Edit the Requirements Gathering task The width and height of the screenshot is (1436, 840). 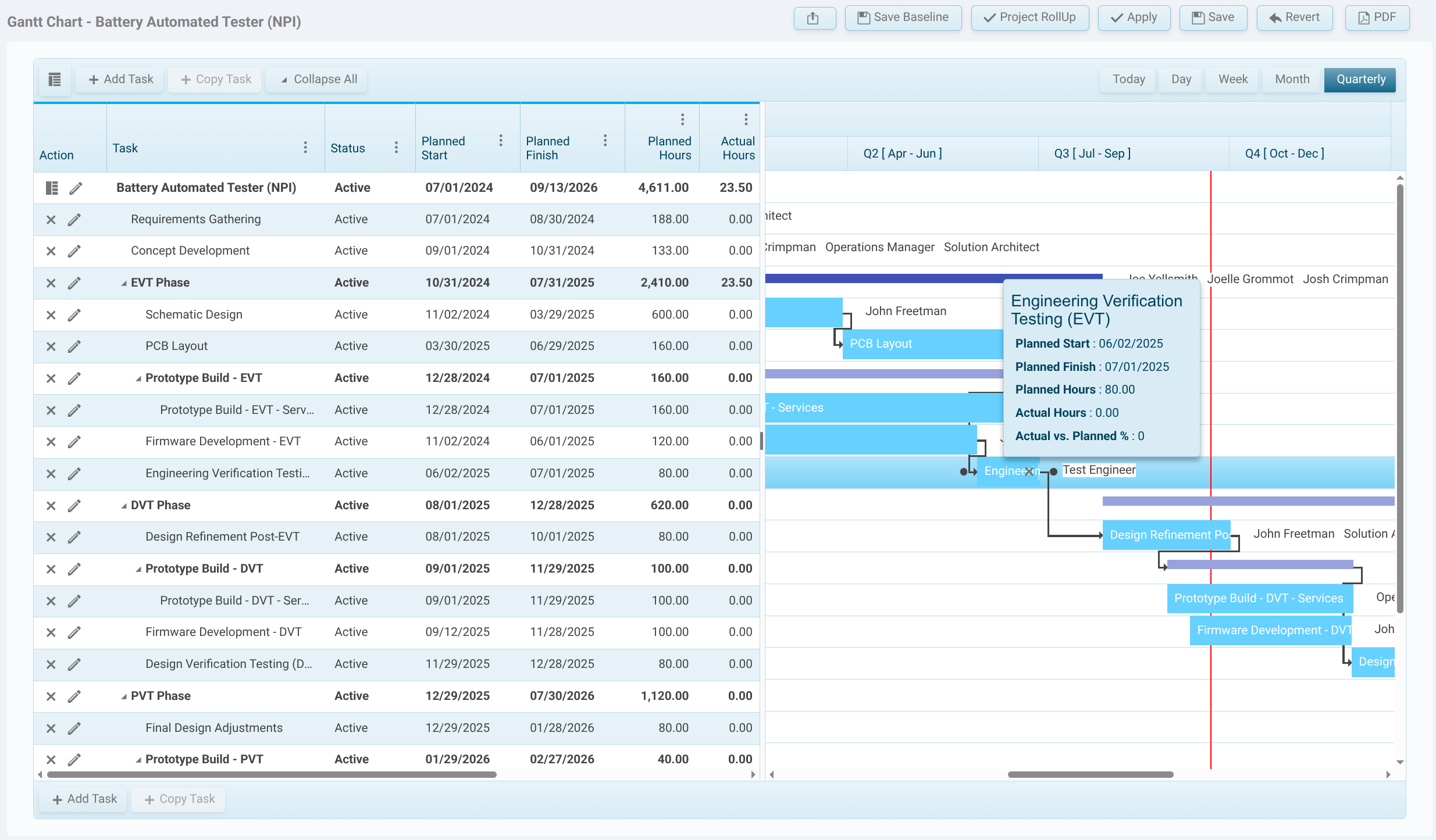pos(74,220)
